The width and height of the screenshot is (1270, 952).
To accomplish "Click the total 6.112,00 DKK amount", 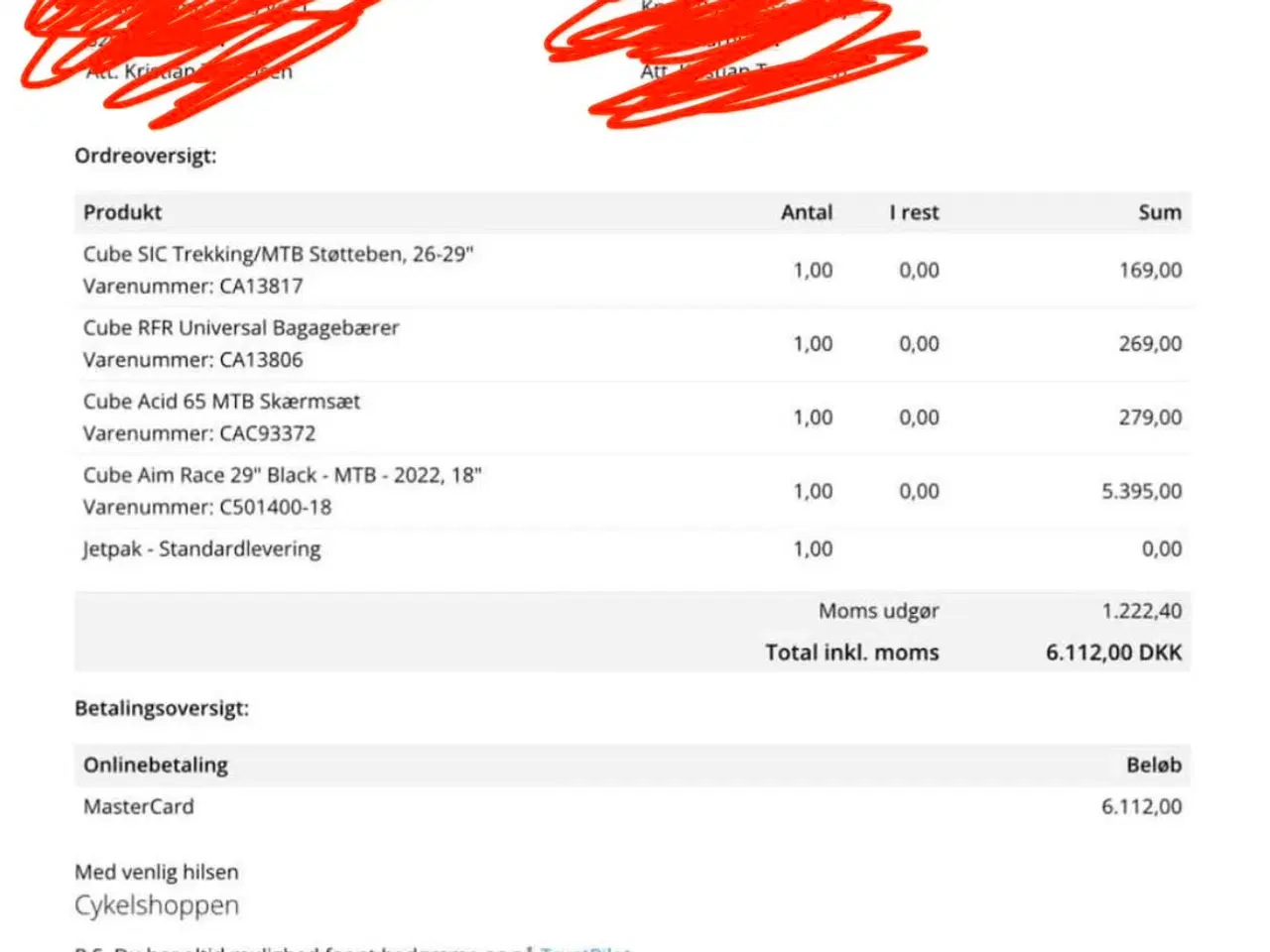I will tap(1113, 653).
